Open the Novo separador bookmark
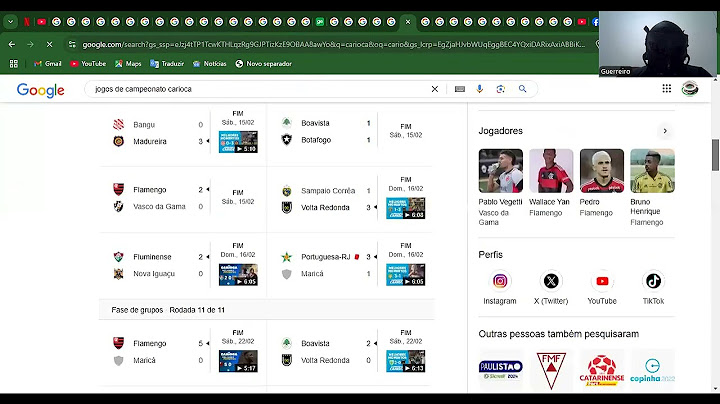This screenshot has width=720, height=404. click(264, 64)
